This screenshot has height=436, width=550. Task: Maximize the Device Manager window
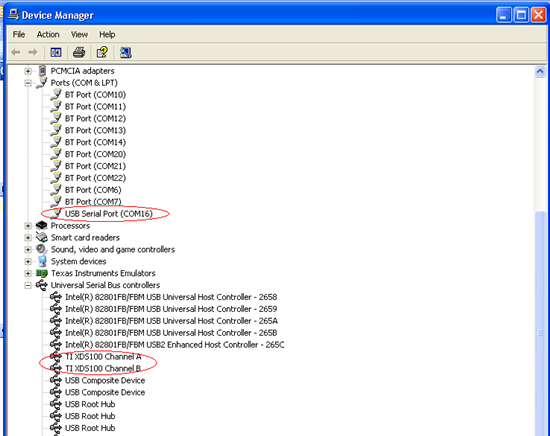tap(521, 15)
